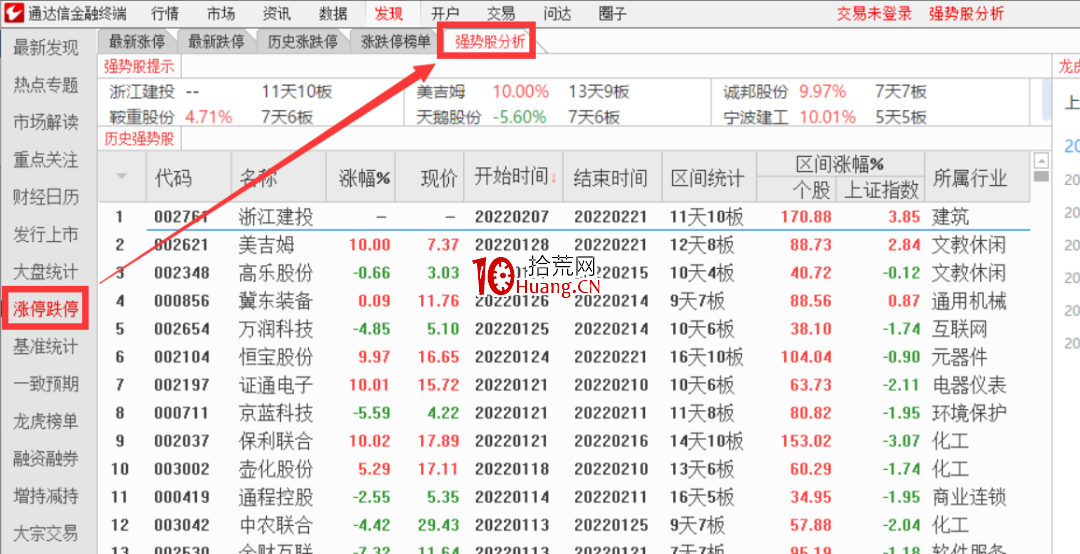The height and width of the screenshot is (554, 1080).
Task: Switch to 最新涨停 tab
Action: [x=137, y=42]
